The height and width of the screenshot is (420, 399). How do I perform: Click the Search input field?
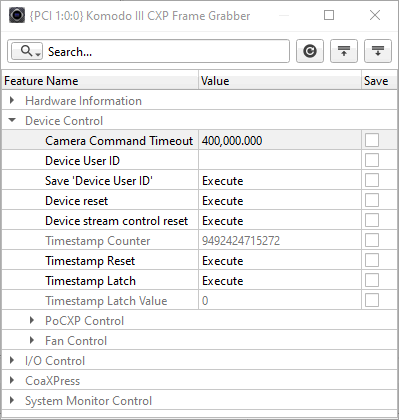(x=167, y=51)
